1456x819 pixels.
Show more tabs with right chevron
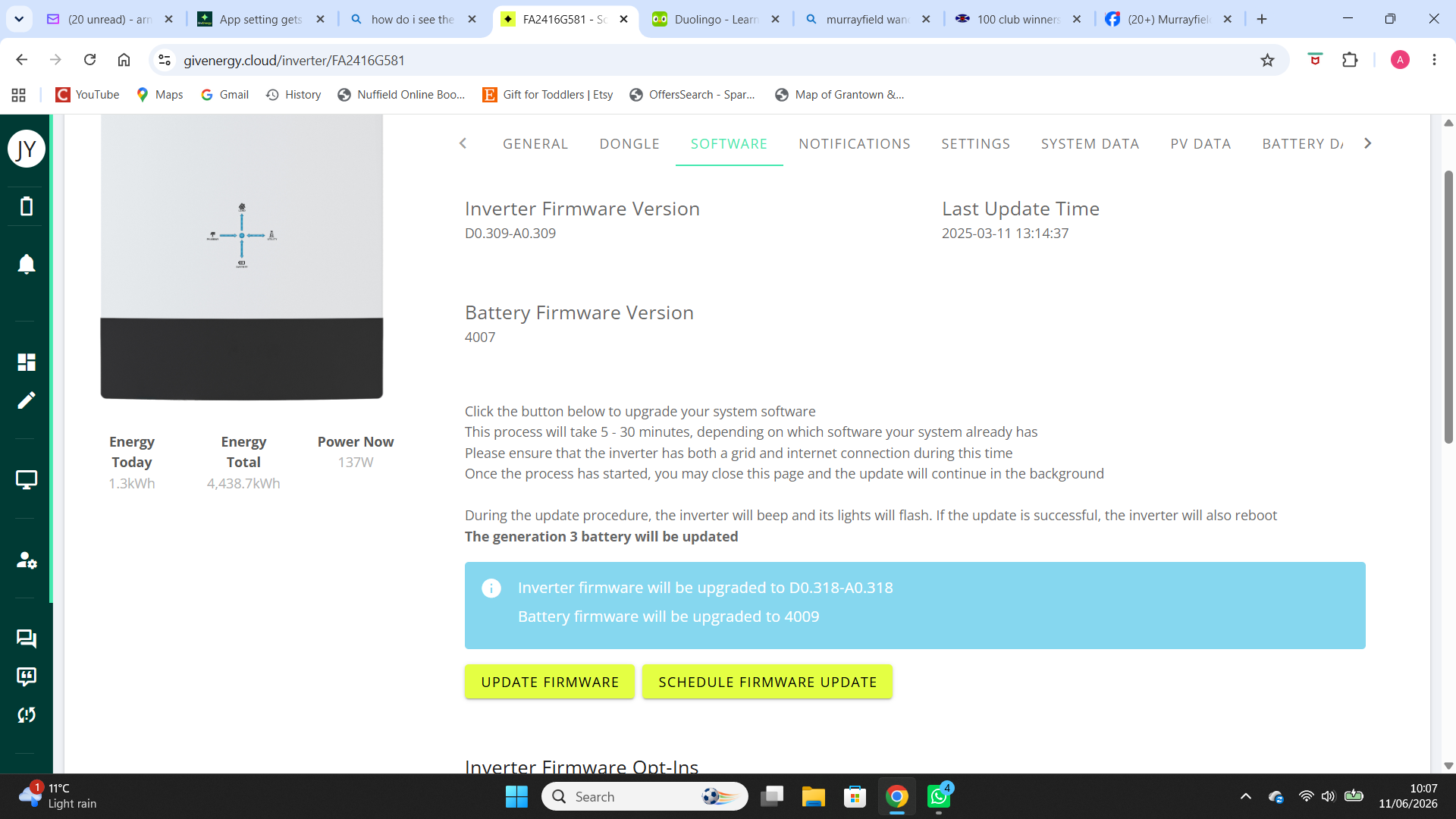(x=1367, y=143)
